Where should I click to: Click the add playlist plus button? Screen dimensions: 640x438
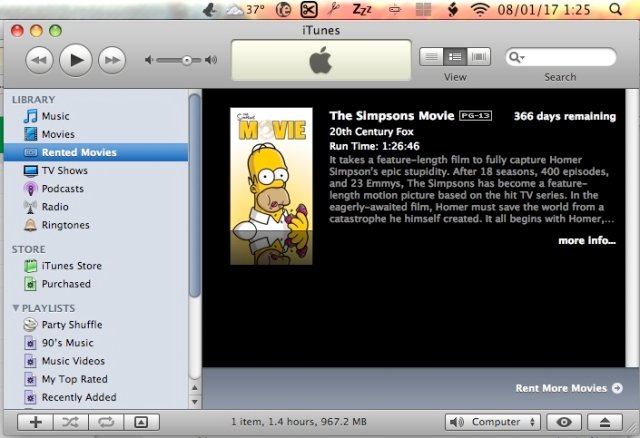point(35,422)
